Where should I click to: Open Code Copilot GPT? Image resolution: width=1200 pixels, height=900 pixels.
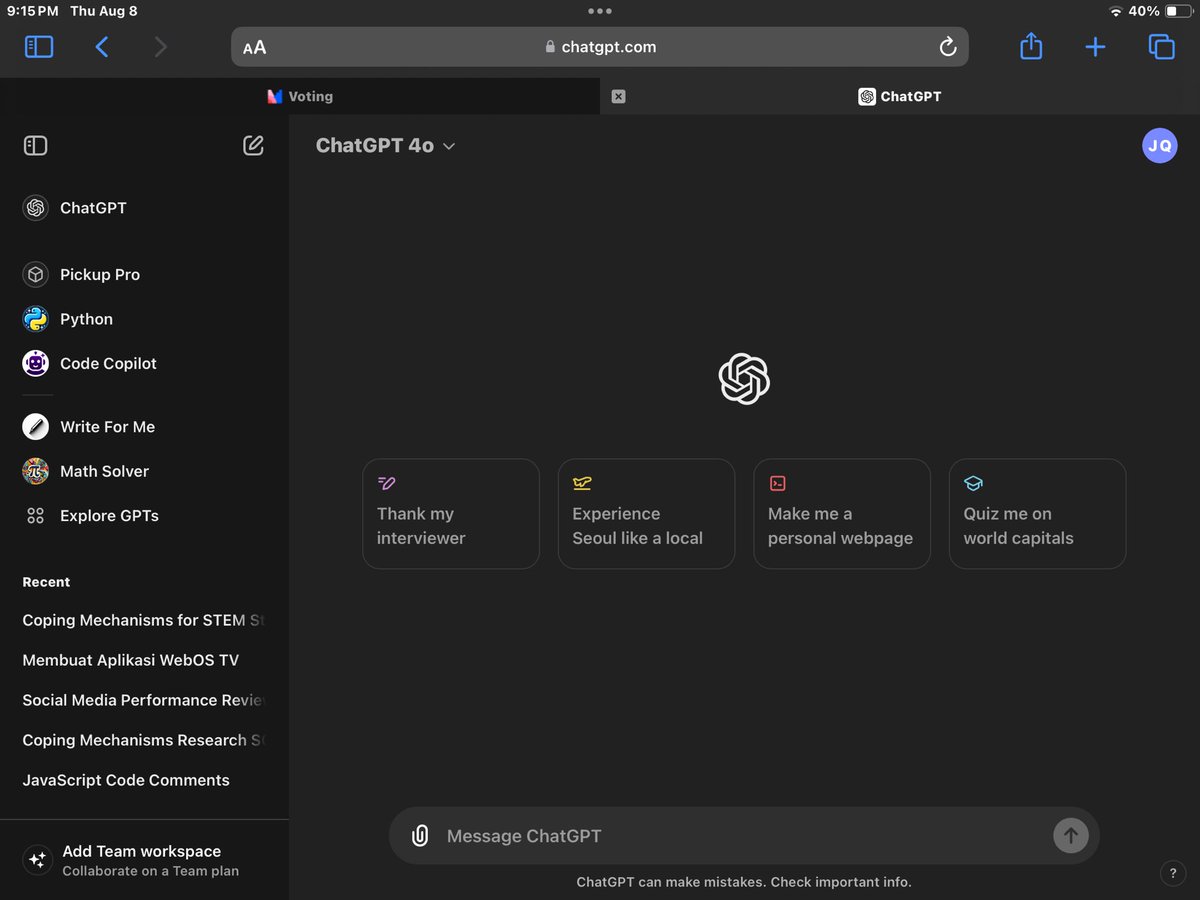144,363
